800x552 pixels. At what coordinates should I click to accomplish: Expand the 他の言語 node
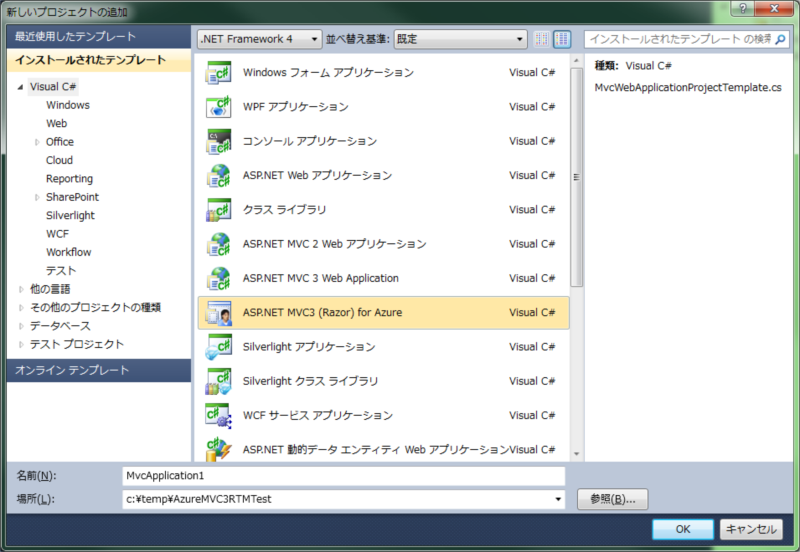20,289
